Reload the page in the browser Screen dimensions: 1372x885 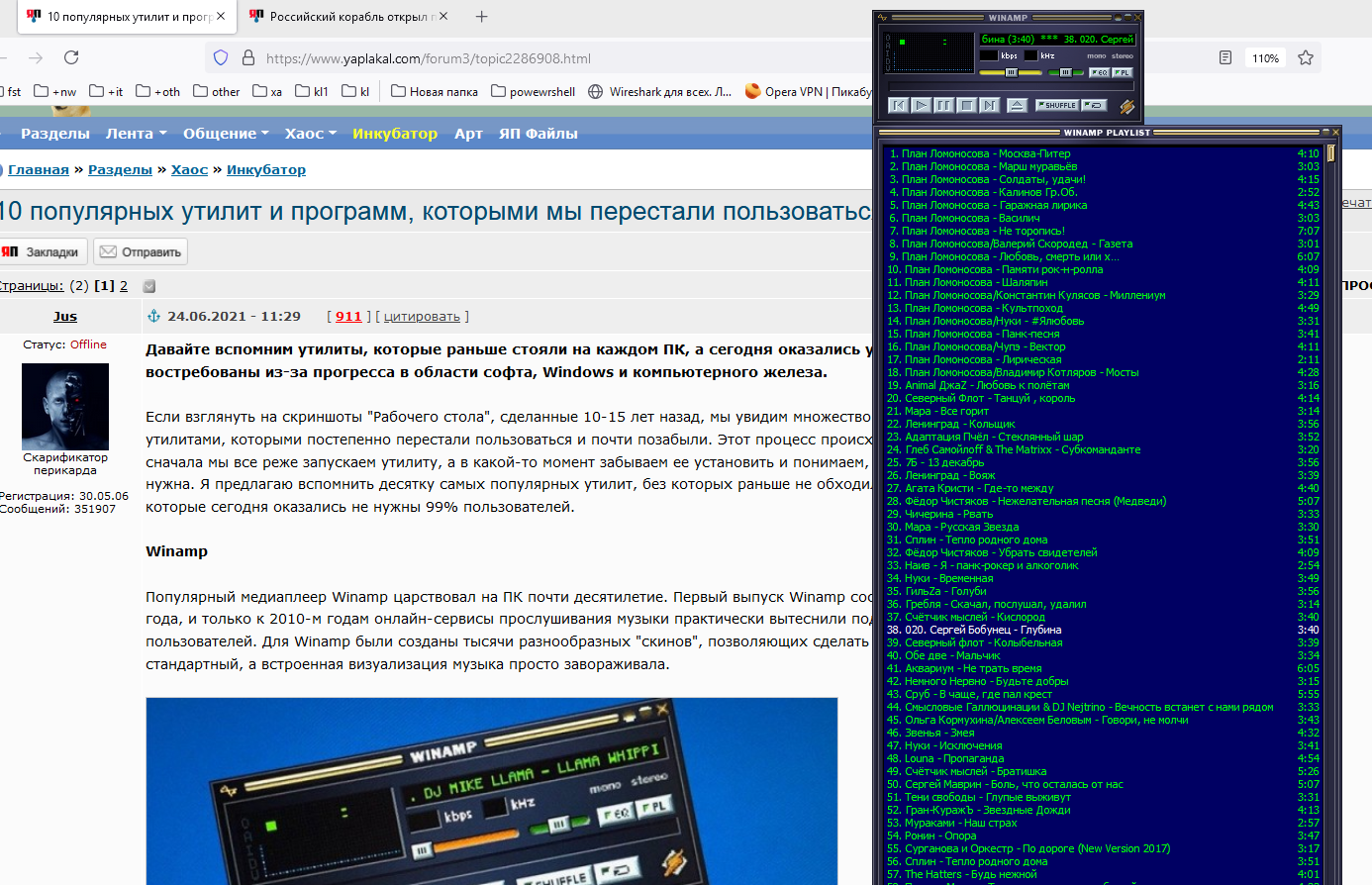(x=71, y=57)
